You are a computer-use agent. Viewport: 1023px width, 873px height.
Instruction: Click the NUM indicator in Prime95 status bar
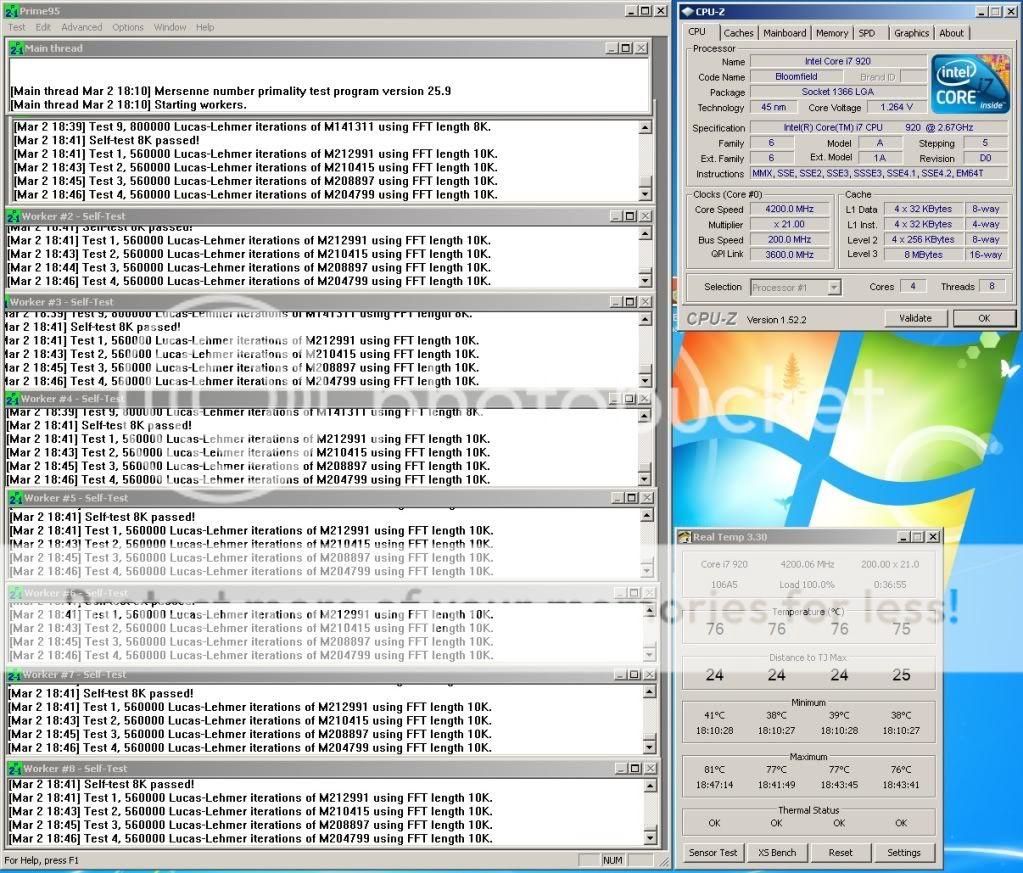click(612, 861)
